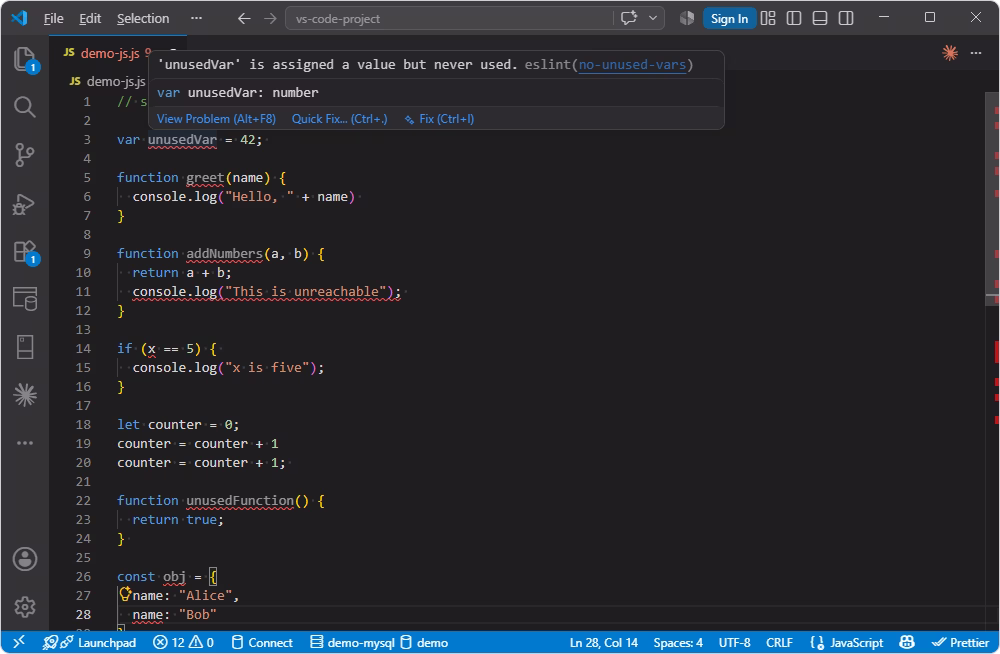The height and width of the screenshot is (654, 1000).
Task: Change encoding via UTF-8
Action: [734, 643]
